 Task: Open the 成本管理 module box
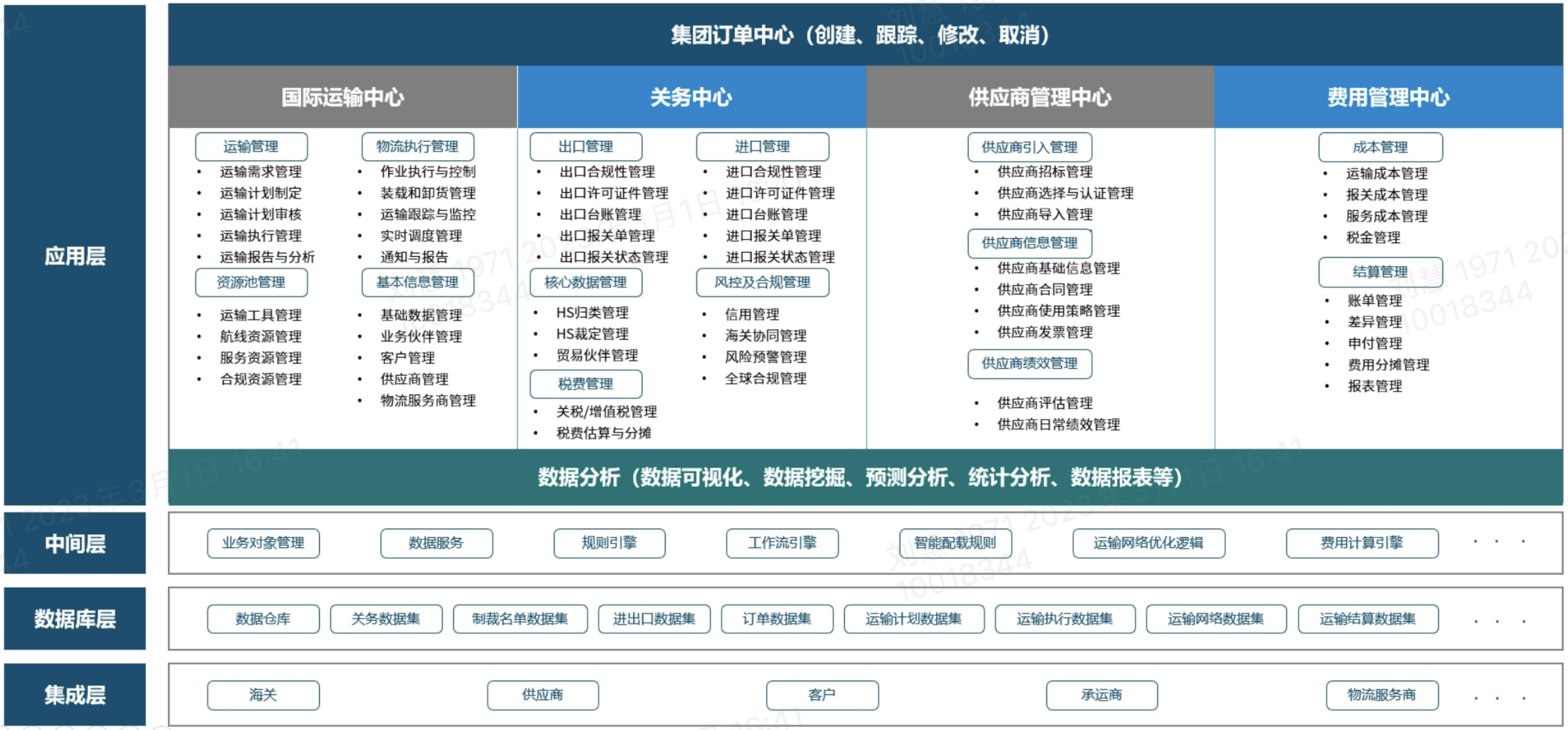(x=1381, y=147)
